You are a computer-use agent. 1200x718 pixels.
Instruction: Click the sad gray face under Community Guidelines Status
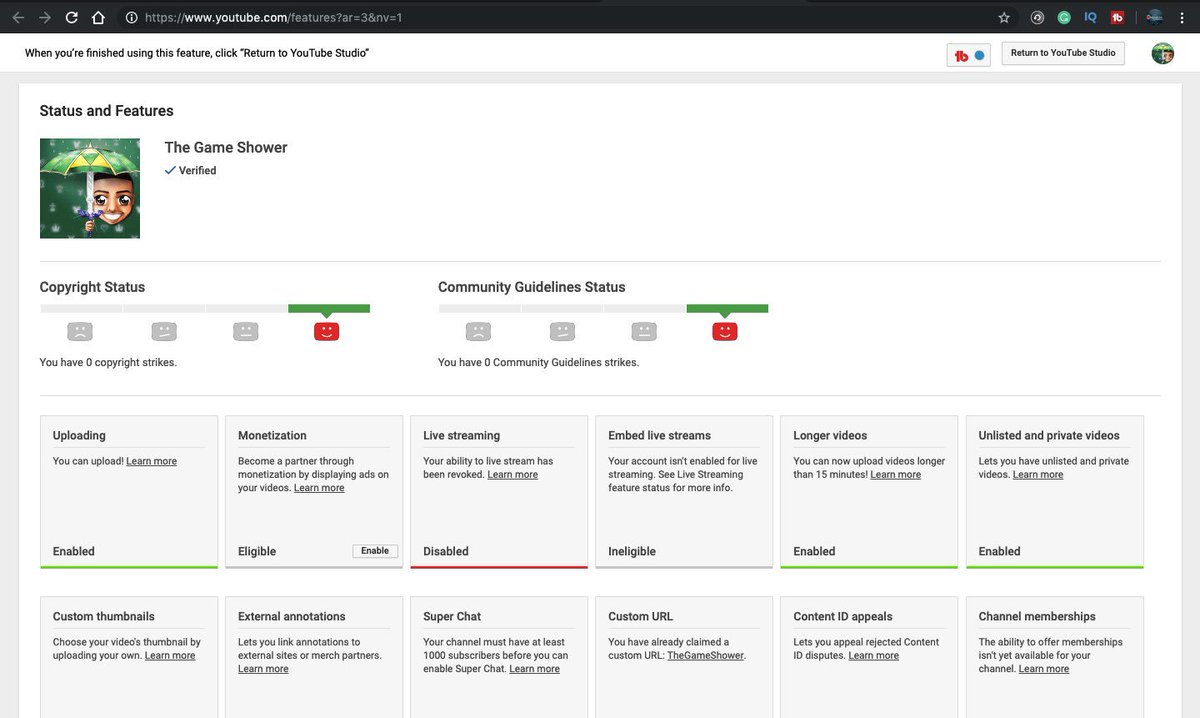pyautogui.click(x=479, y=330)
